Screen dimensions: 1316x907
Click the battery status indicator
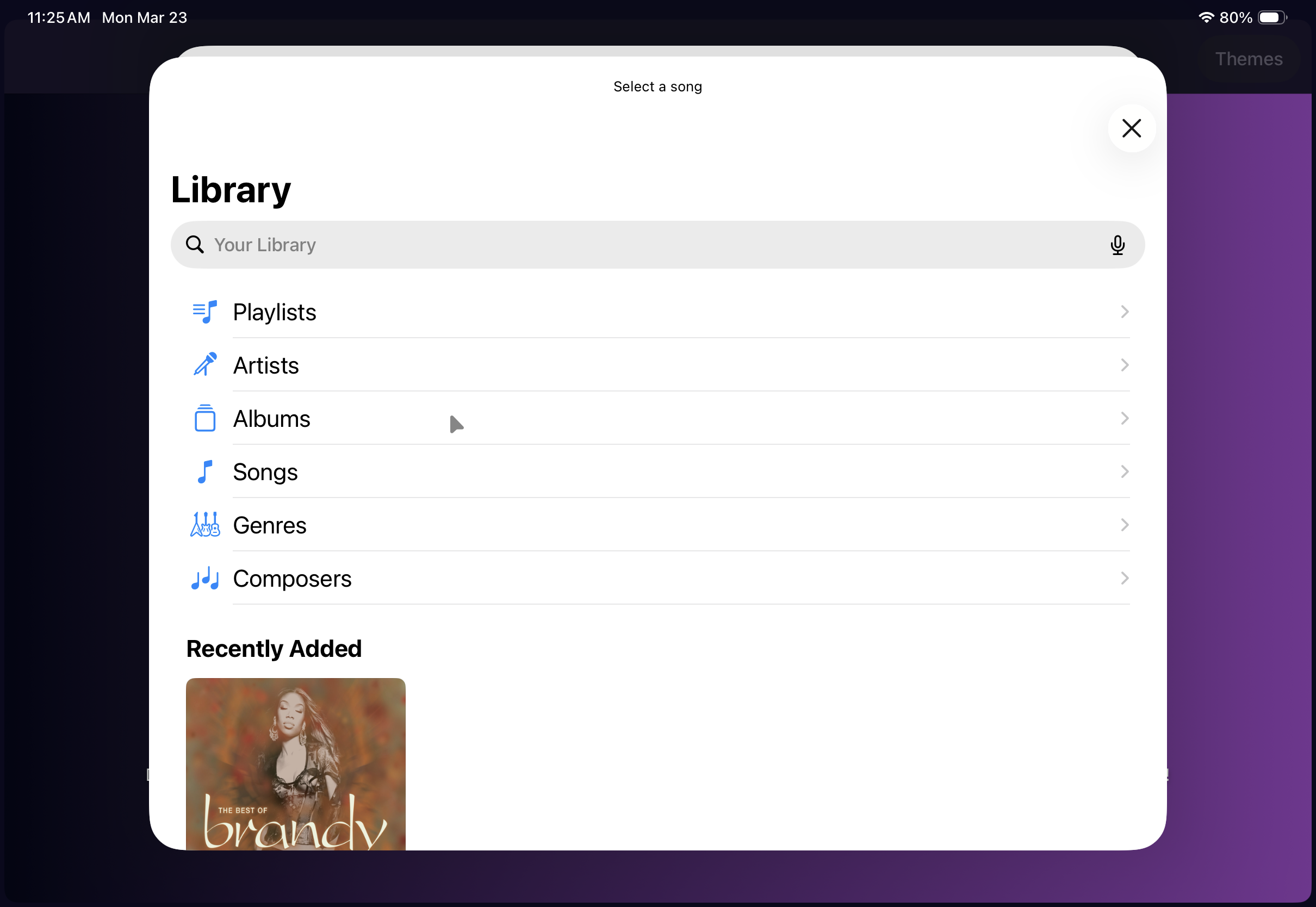coord(1271,17)
